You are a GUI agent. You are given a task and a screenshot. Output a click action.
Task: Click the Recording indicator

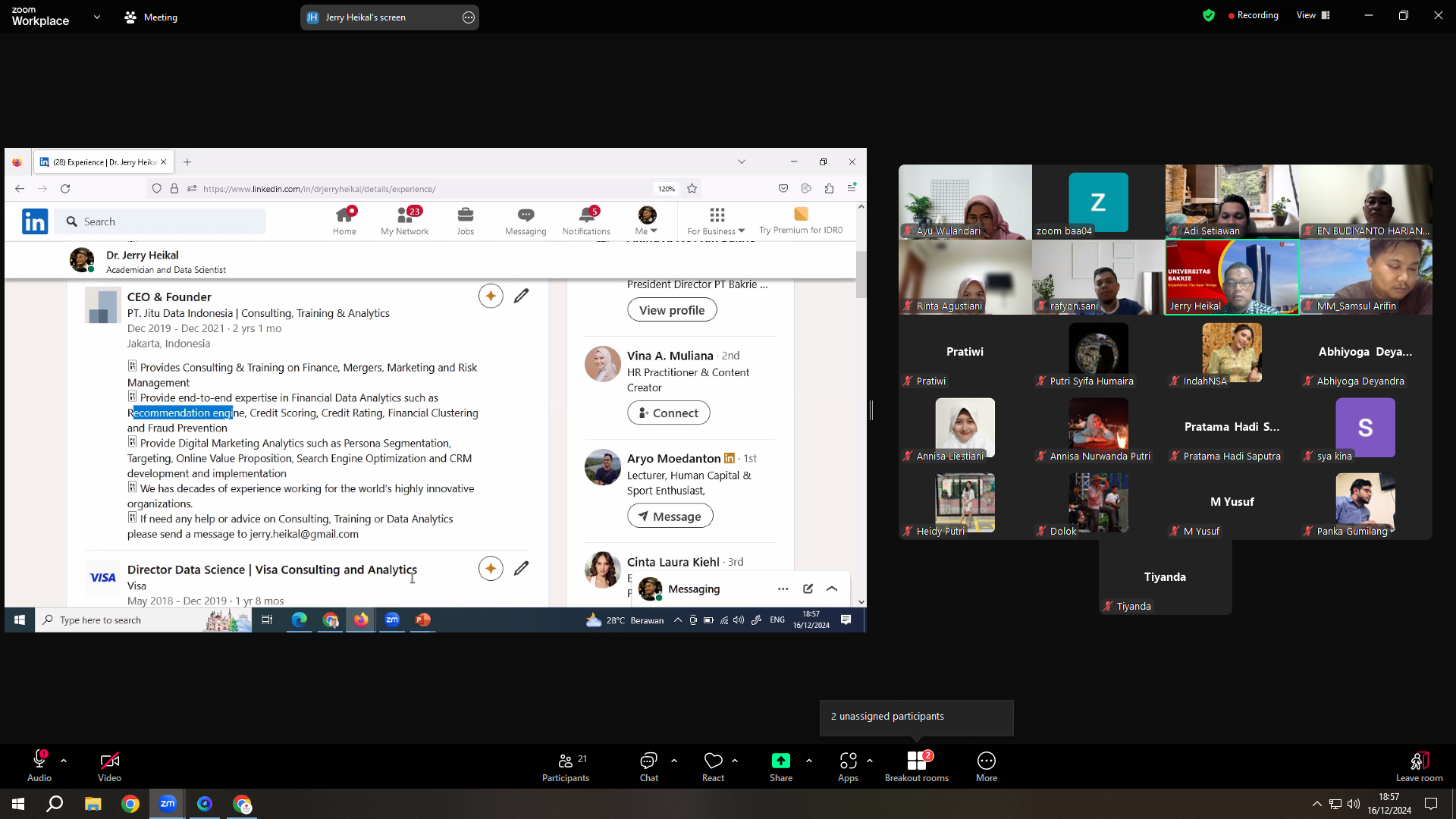point(1254,15)
